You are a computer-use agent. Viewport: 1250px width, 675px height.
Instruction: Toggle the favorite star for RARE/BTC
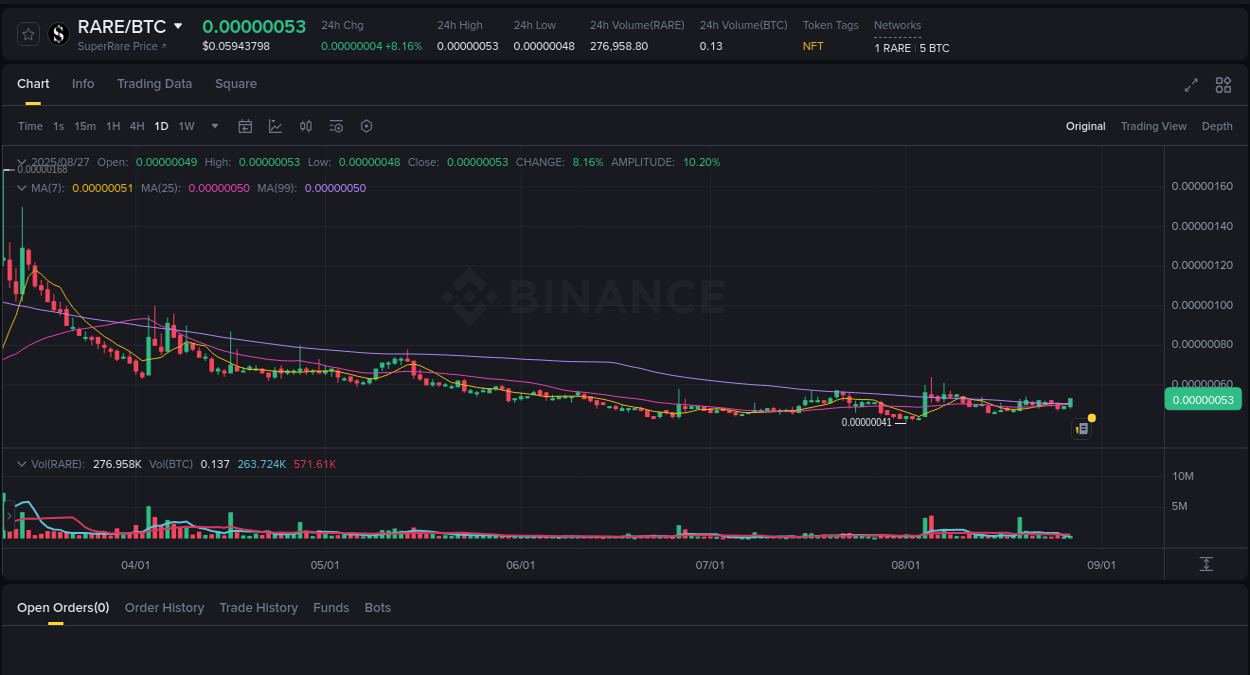27,33
